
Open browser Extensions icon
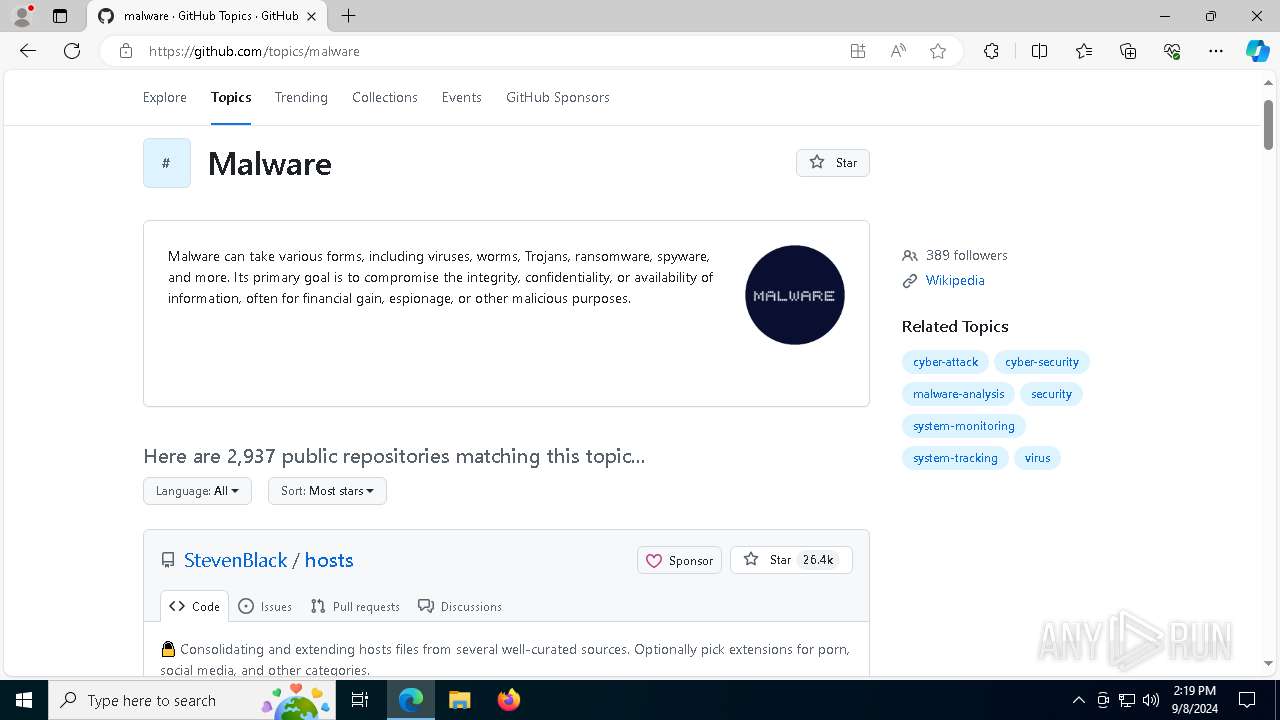point(991,51)
